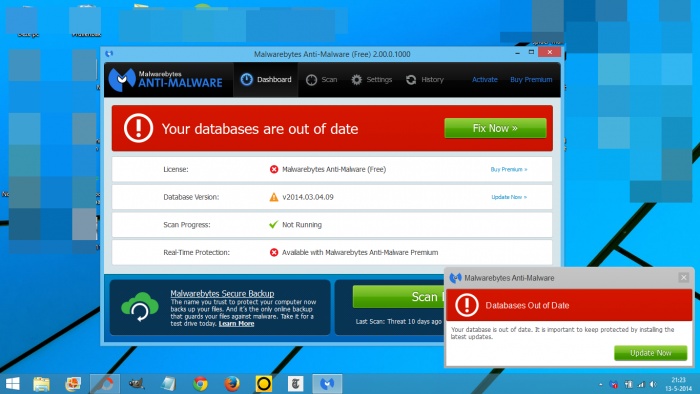Screen dimensions: 700x394
Task: Click the Malwarebytes icon in popup title
Action: point(455,278)
